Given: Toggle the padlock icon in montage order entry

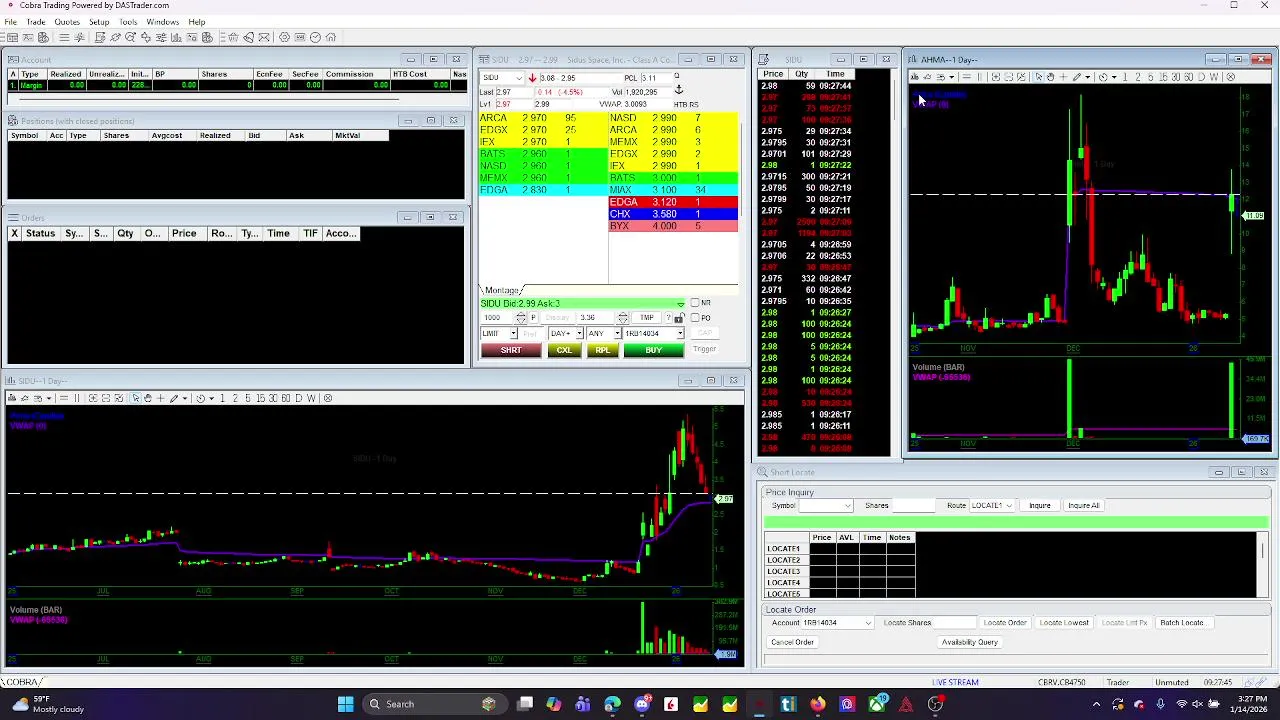Looking at the screenshot, I should [x=679, y=318].
